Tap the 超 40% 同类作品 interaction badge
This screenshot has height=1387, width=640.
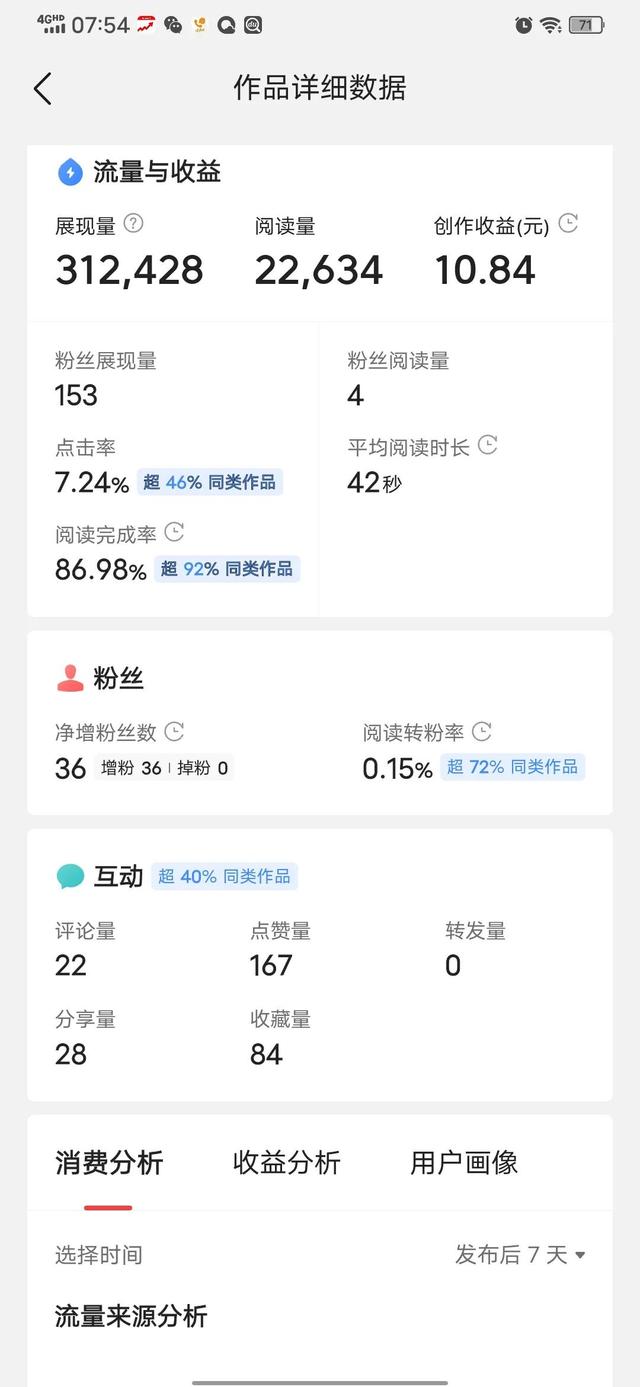225,877
